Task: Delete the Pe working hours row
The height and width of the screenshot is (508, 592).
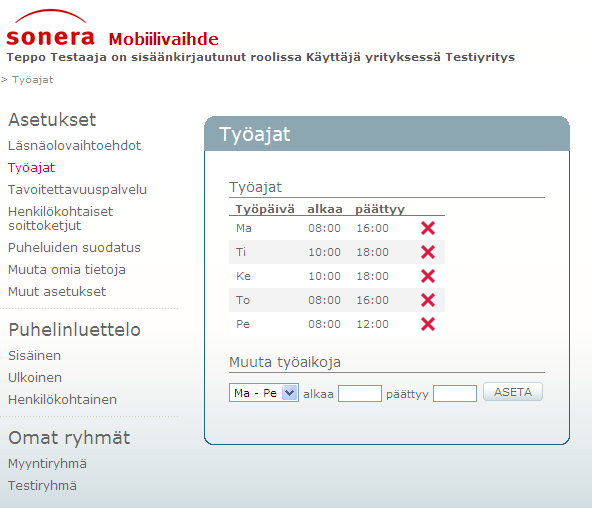Action: pyautogui.click(x=428, y=324)
